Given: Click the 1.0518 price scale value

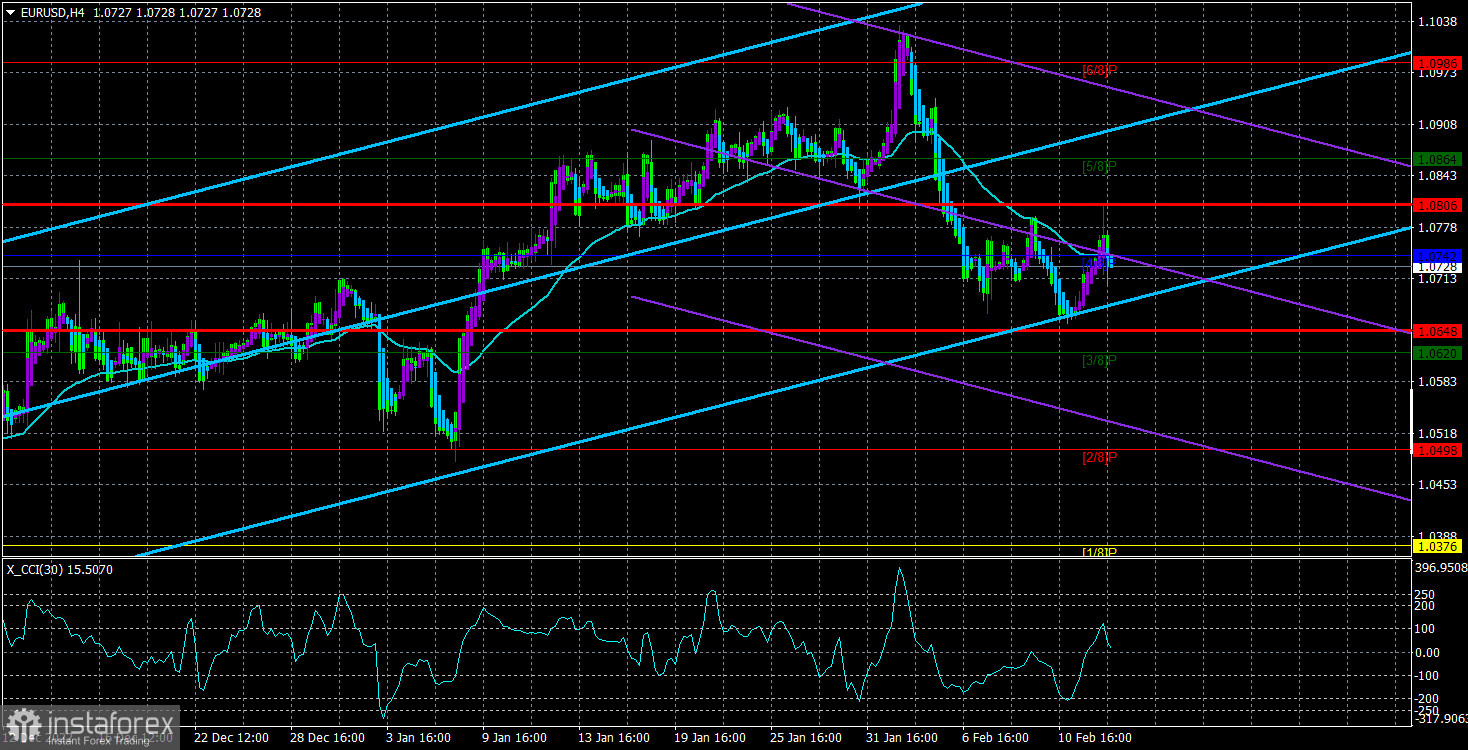Looking at the screenshot, I should [x=1435, y=434].
